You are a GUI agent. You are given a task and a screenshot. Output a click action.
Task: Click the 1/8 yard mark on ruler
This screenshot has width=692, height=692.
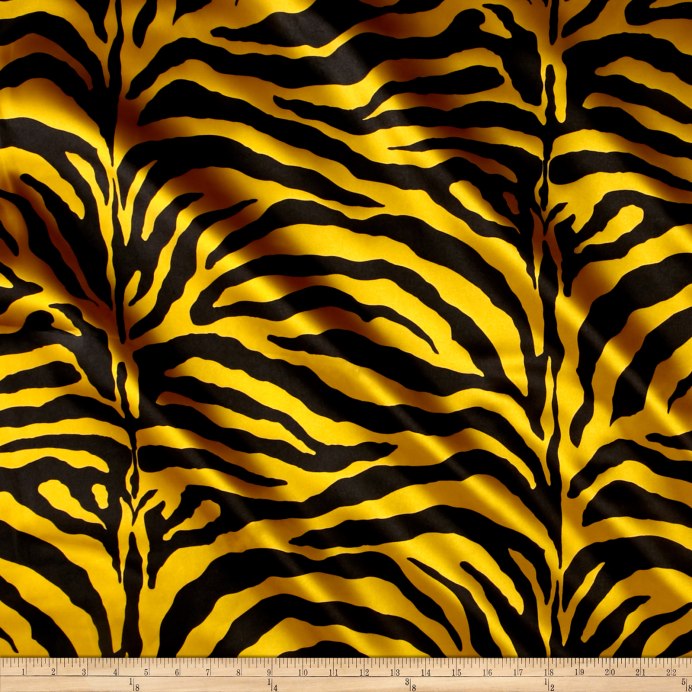click(133, 684)
